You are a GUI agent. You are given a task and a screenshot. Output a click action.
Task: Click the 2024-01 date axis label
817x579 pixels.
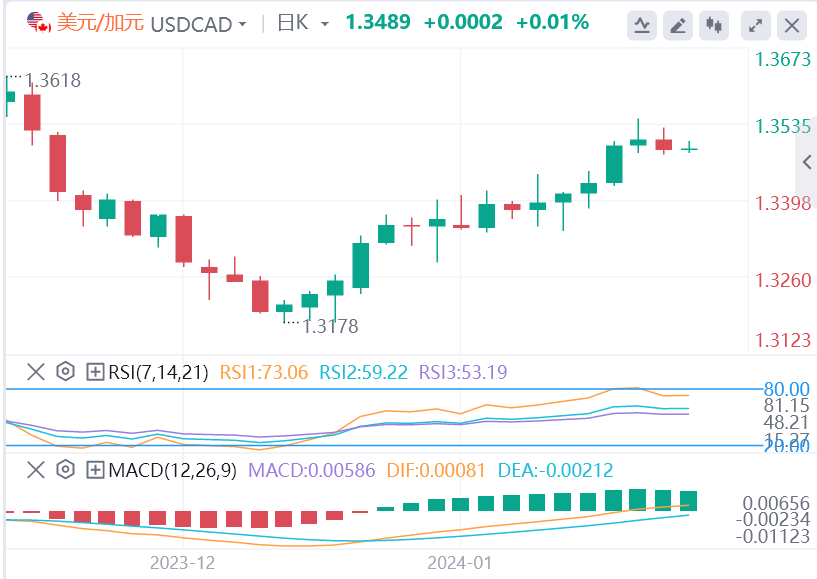tap(460, 563)
